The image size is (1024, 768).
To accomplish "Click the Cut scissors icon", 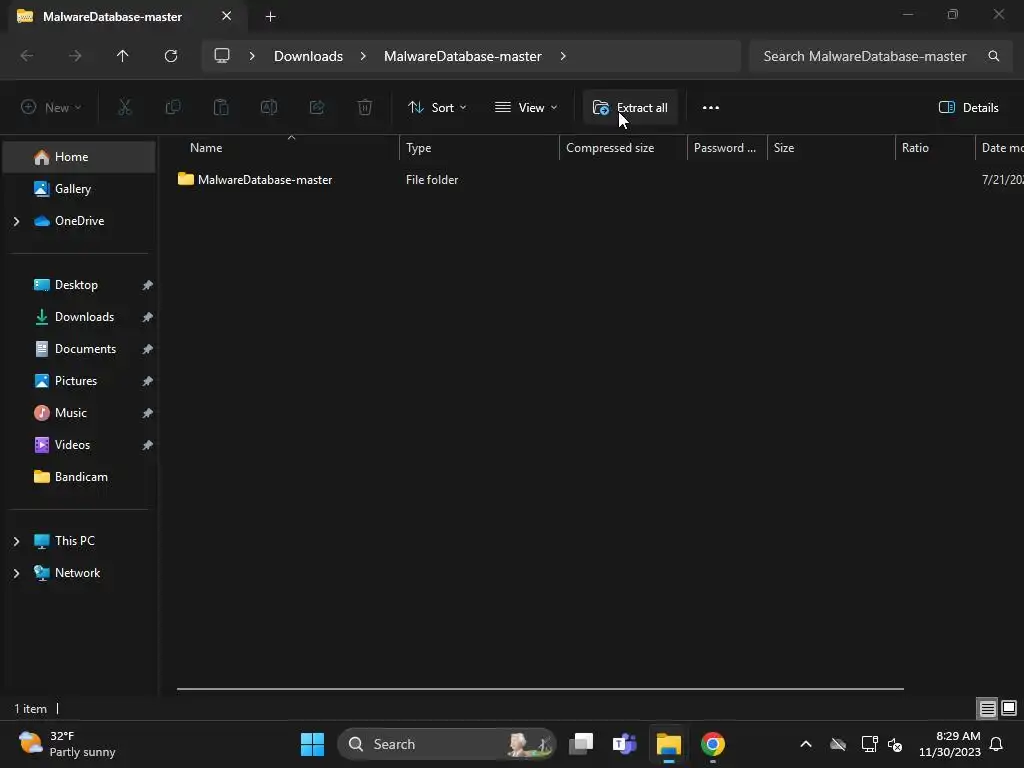I will 124,107.
